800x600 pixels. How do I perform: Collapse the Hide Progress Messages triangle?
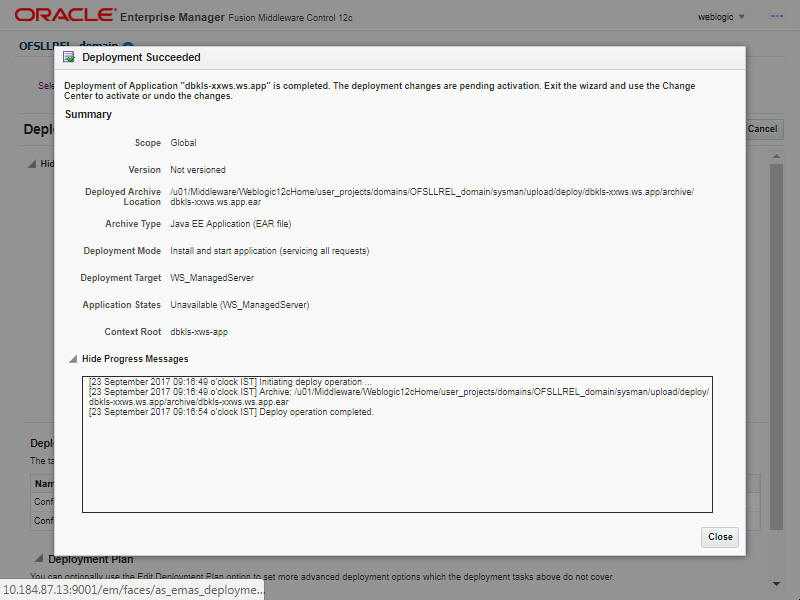(73, 359)
